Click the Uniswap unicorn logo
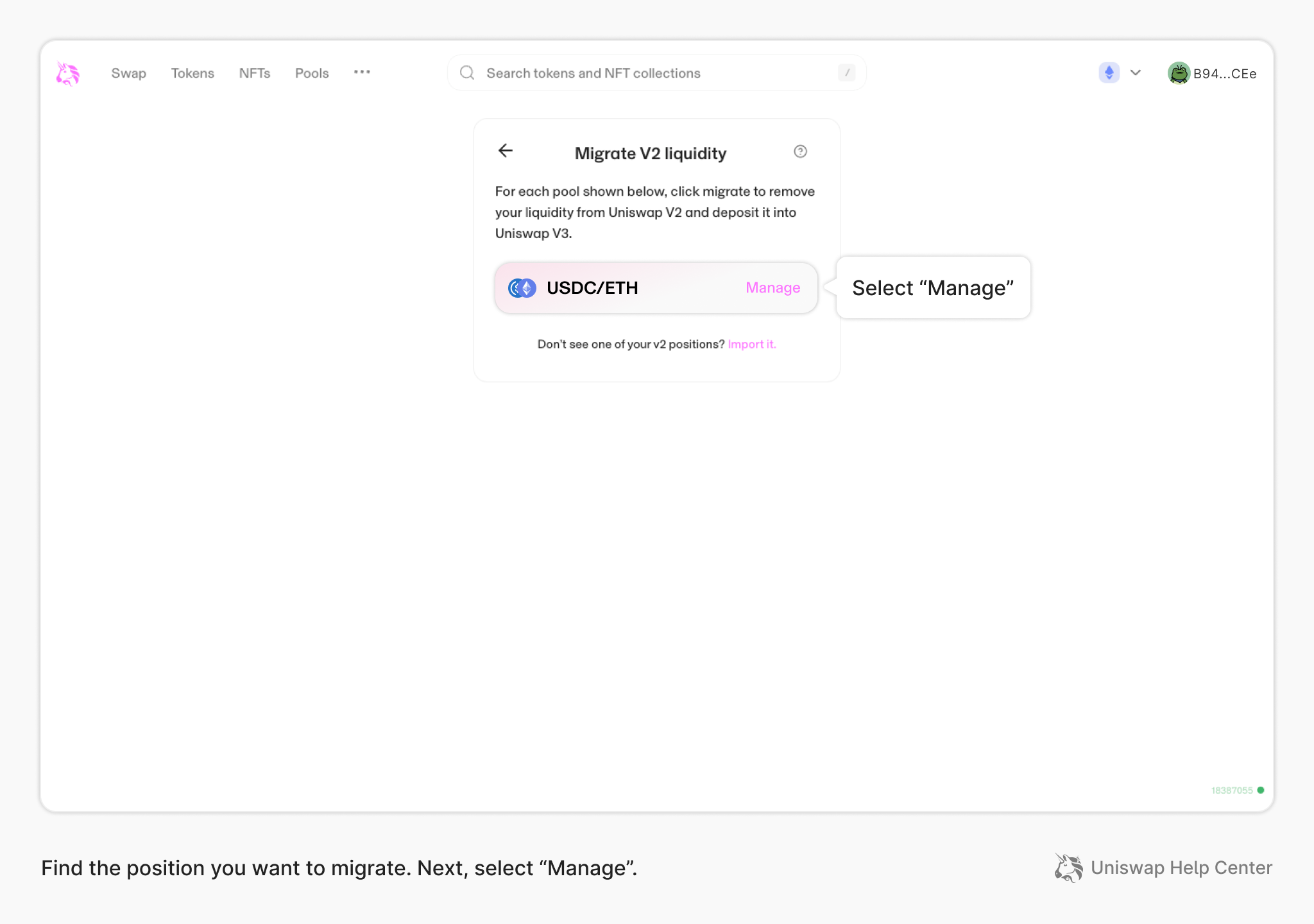Screen dimensions: 1314x924 (67, 73)
